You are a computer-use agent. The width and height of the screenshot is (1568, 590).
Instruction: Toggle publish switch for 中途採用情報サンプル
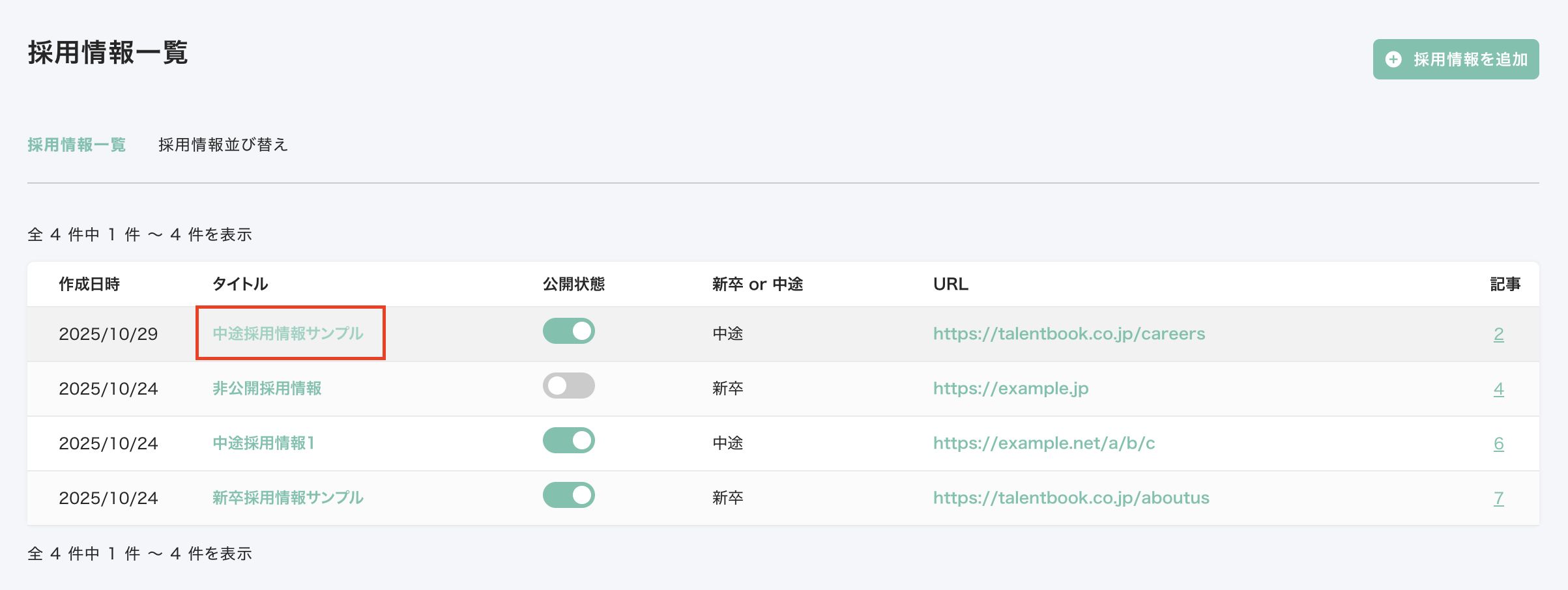[568, 331]
